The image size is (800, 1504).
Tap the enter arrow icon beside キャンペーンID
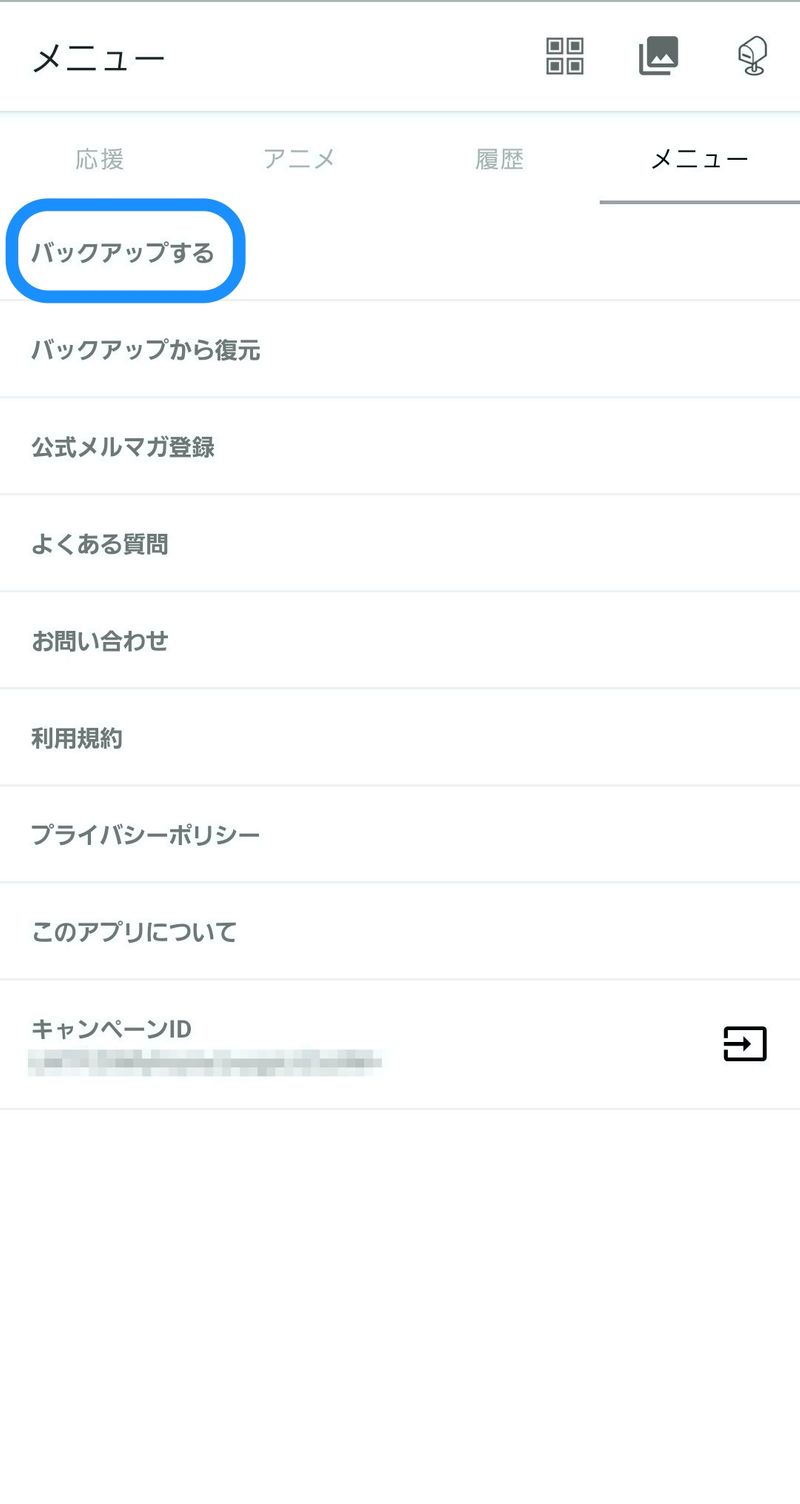click(x=745, y=1044)
